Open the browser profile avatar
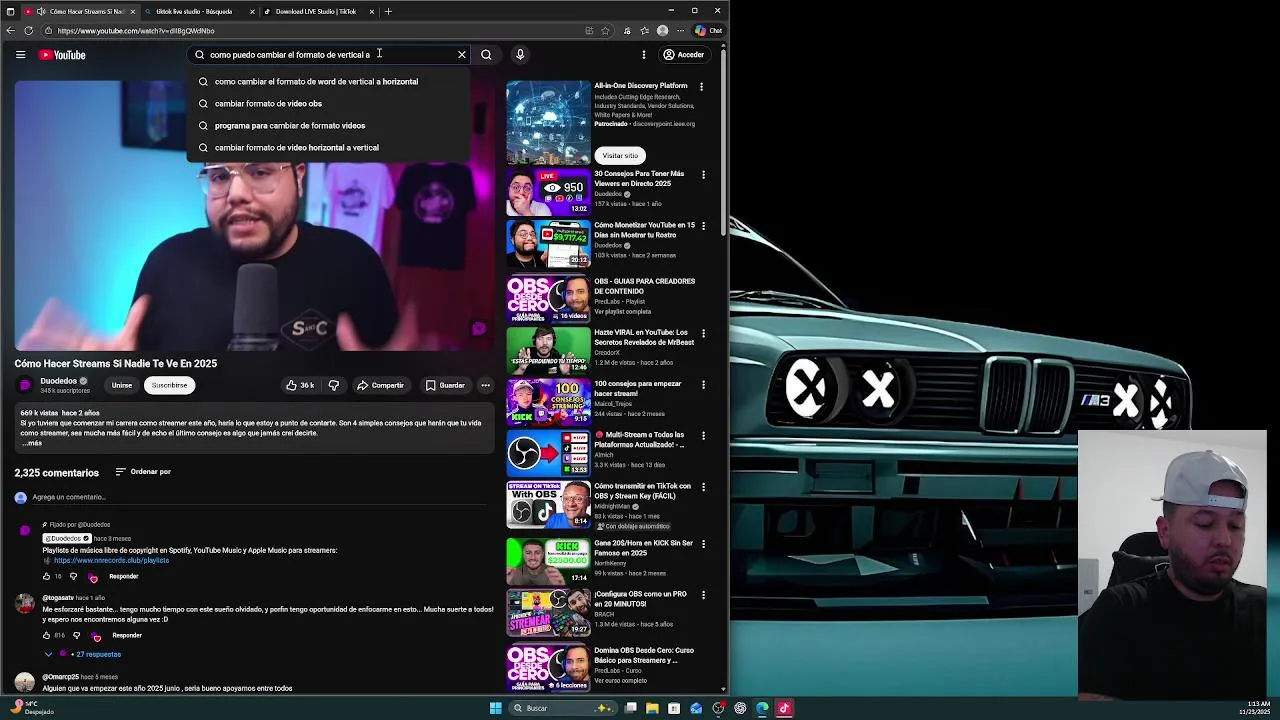This screenshot has height=720, width=1280. coord(662,30)
